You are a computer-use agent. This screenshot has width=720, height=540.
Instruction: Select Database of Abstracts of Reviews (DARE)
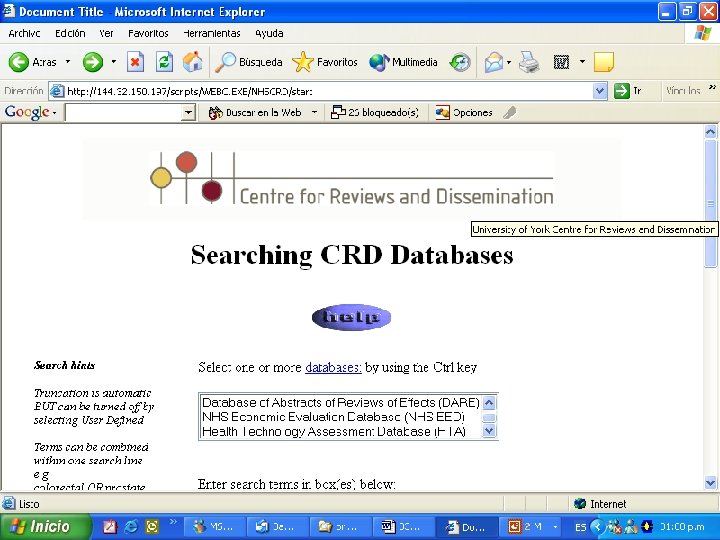(341, 403)
